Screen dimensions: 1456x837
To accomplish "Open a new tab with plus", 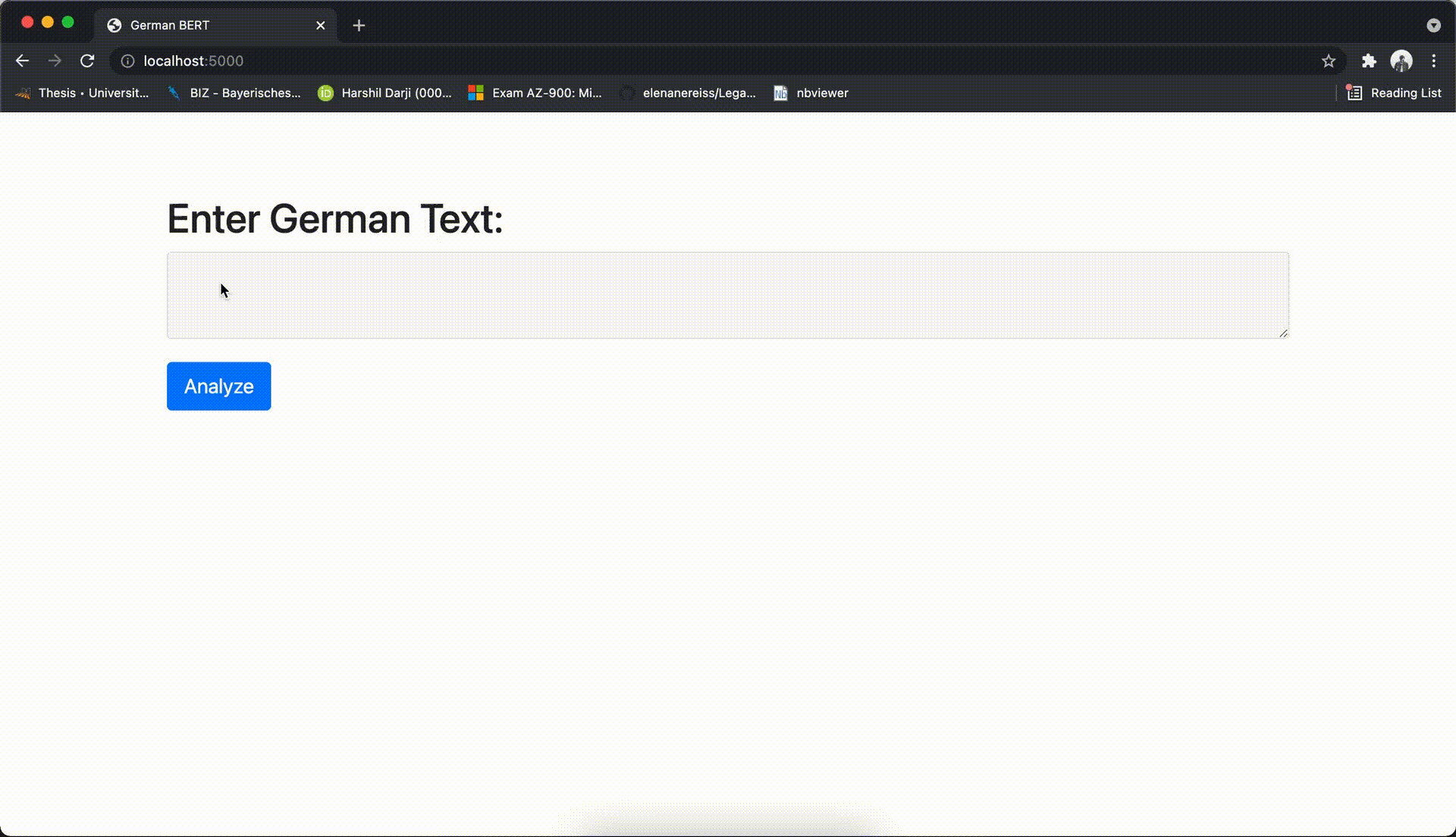I will [x=359, y=25].
